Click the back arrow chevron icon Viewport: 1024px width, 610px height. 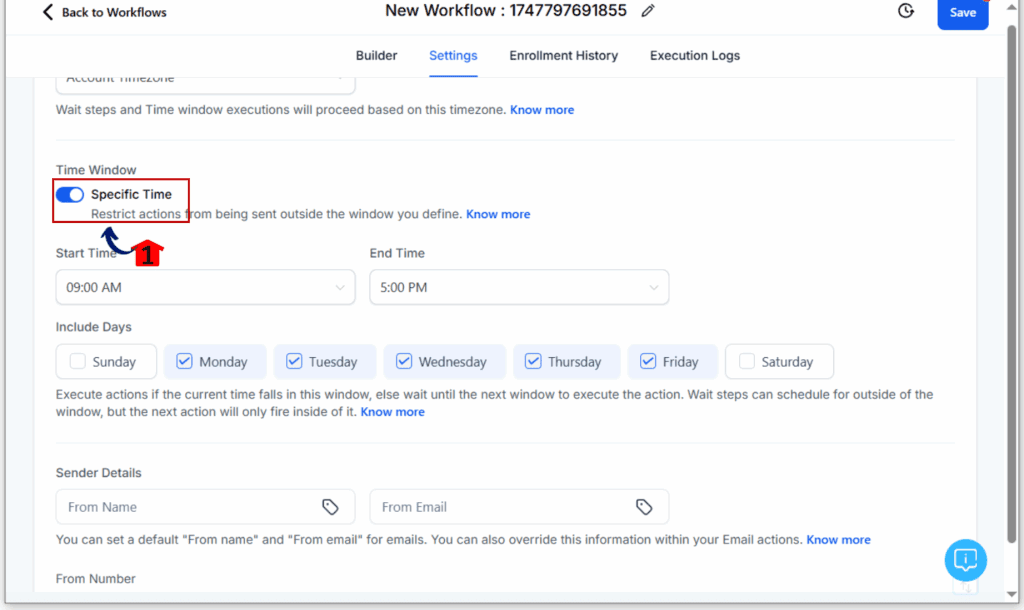[x=48, y=12]
